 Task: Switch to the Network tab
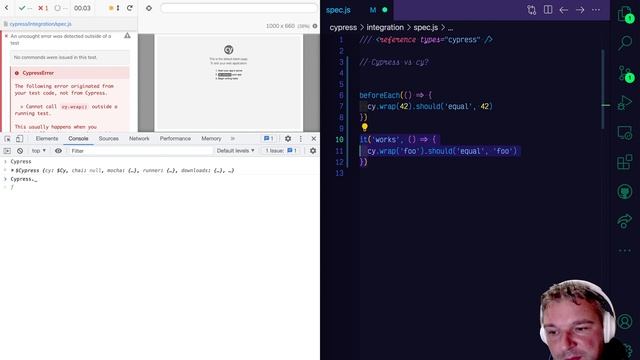[x=139, y=139]
